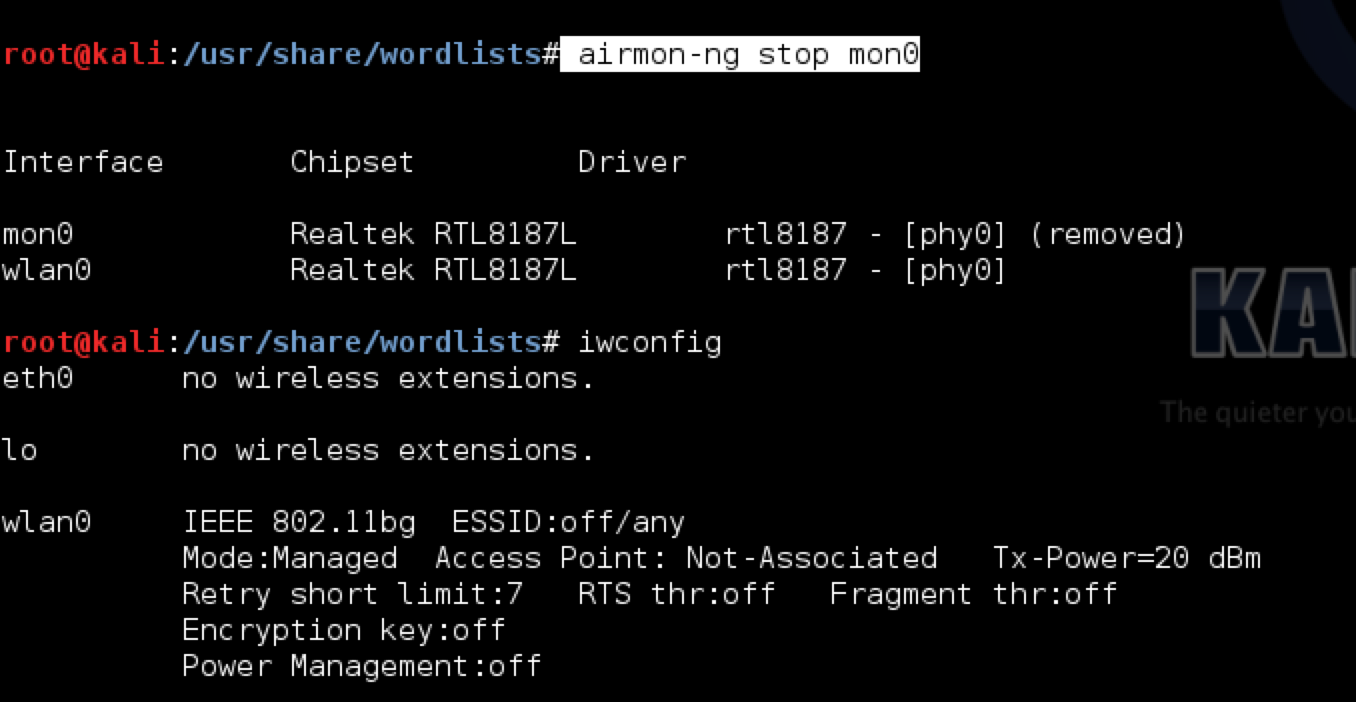Click the (removed) status text

point(1107,235)
